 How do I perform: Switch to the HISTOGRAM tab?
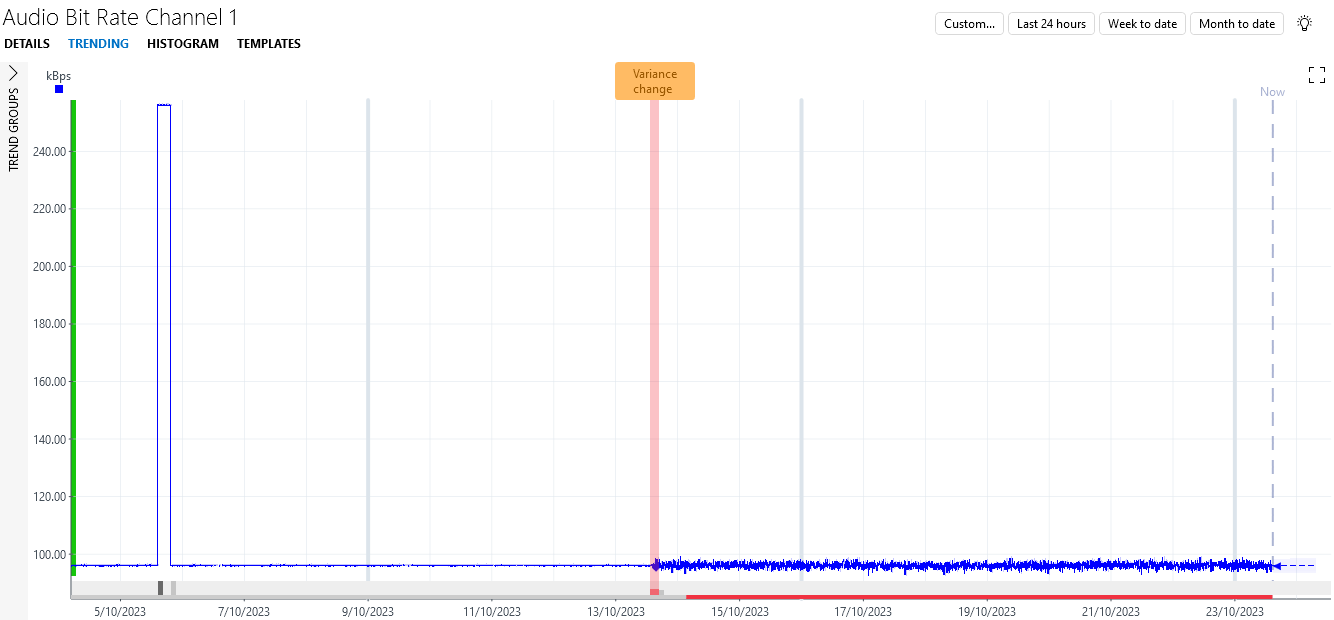[x=183, y=43]
